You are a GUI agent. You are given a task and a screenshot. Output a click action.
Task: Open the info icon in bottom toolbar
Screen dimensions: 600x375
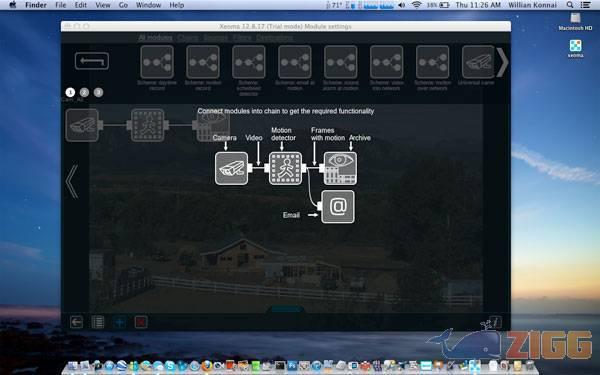495,322
